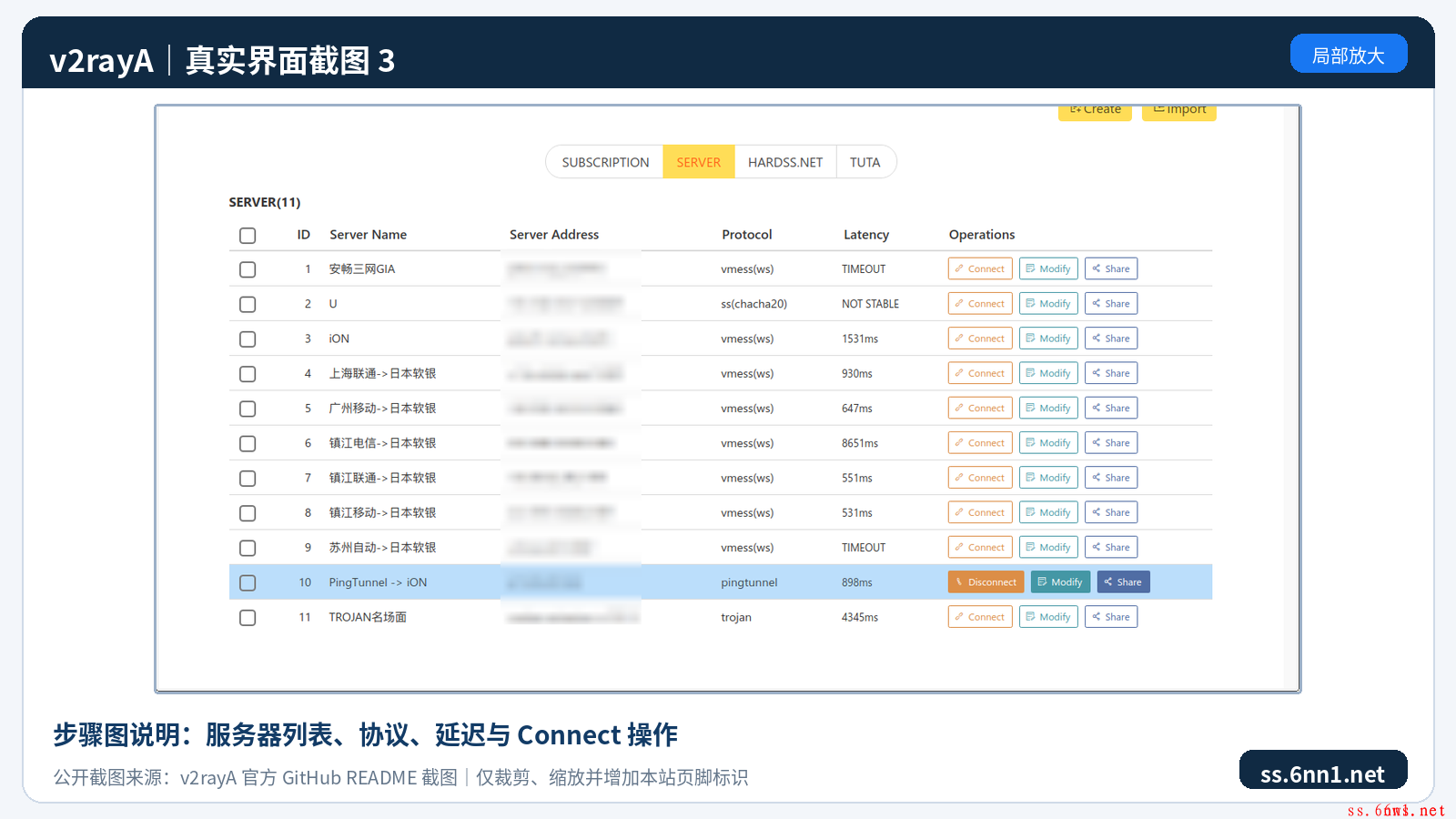Tick checkbox for 镇江电信->日本软银
This screenshot has height=819, width=1456.
pos(248,443)
